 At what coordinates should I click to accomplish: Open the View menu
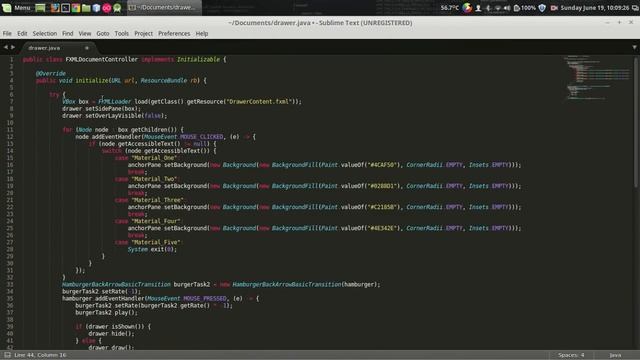click(x=84, y=33)
